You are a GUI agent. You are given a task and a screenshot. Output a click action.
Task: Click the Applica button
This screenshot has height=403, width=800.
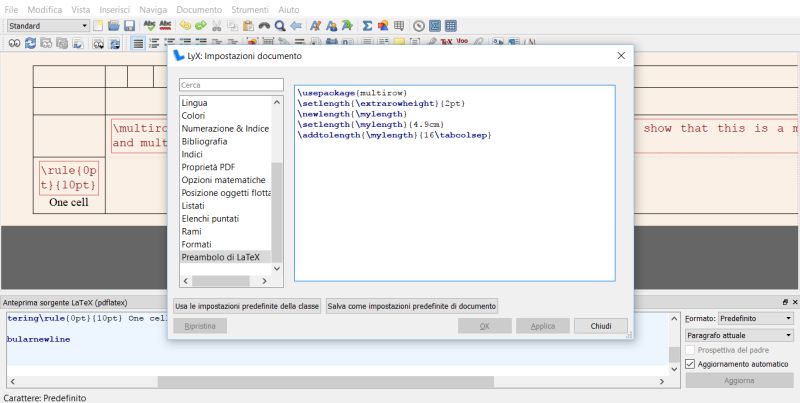coord(543,326)
